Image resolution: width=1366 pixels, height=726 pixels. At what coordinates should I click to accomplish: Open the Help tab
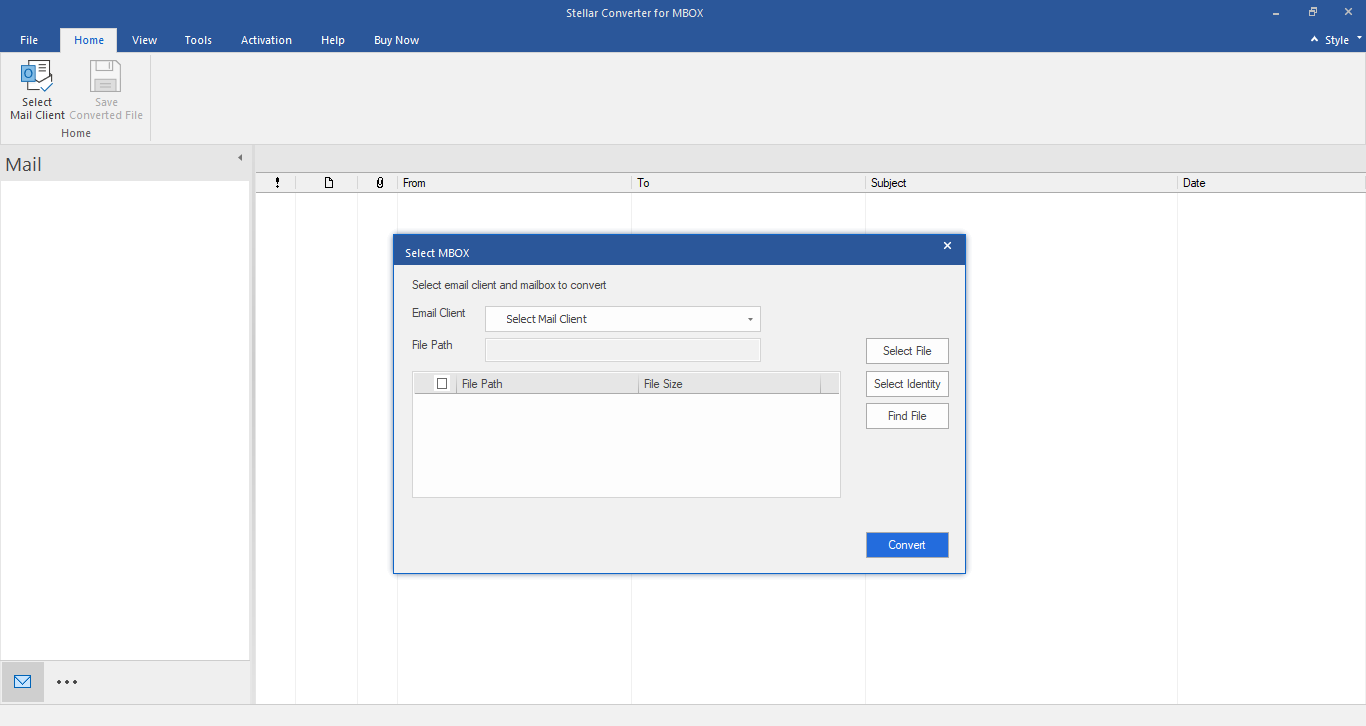[333, 40]
